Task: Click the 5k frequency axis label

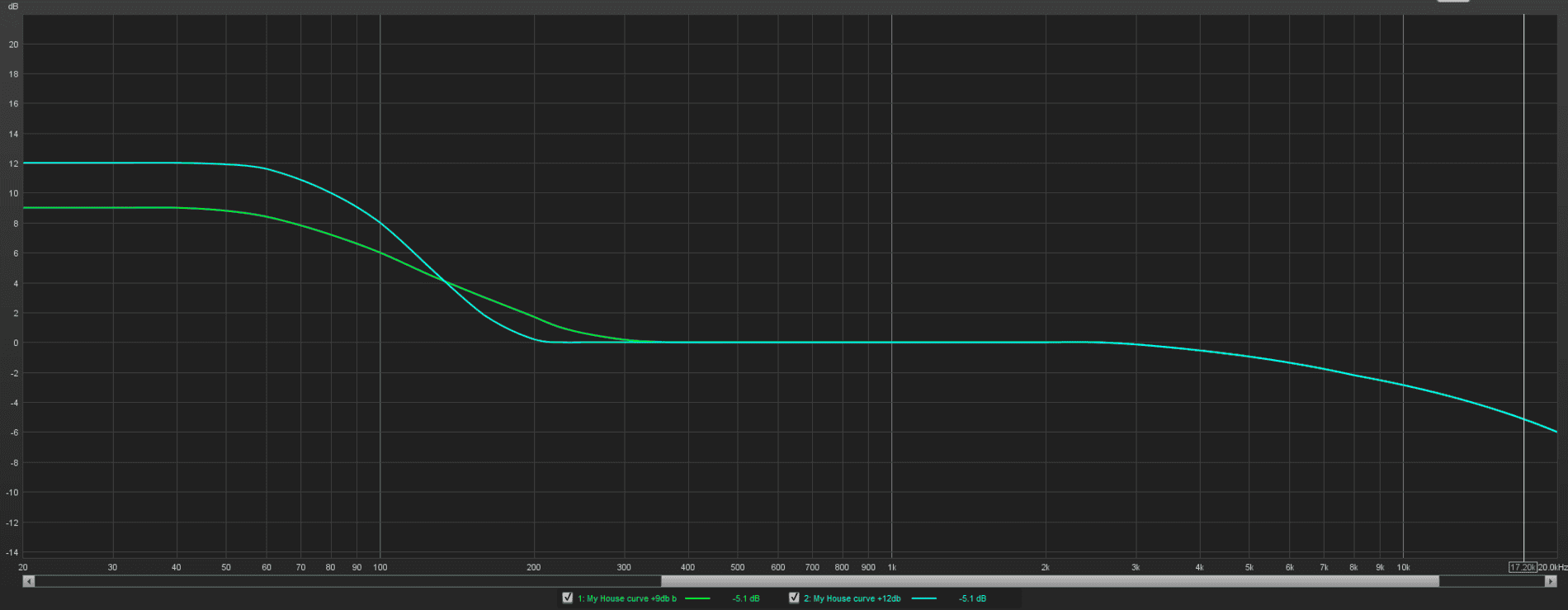Action: point(1249,567)
